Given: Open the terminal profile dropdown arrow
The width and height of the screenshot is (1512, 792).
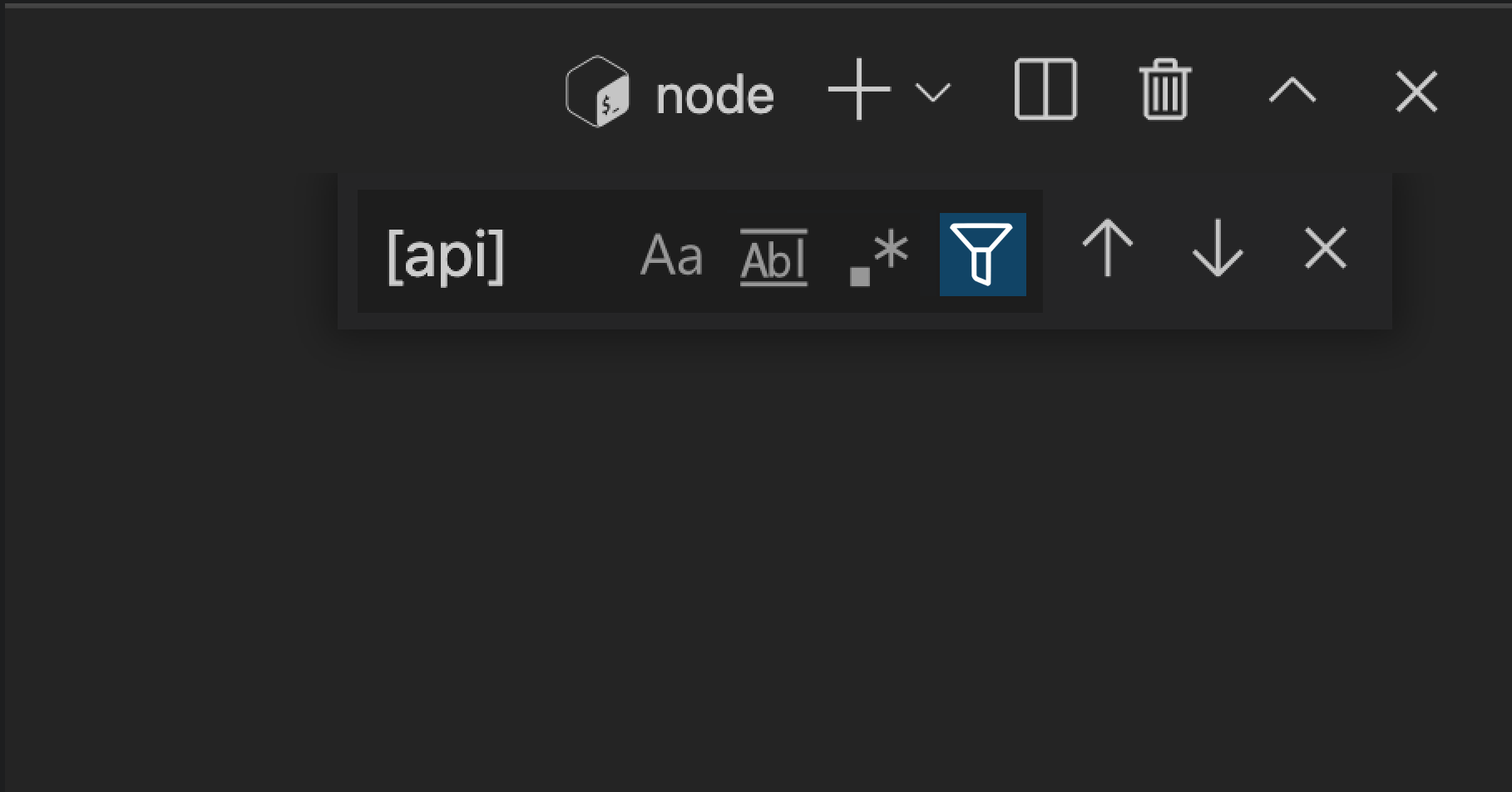Looking at the screenshot, I should click(x=931, y=93).
